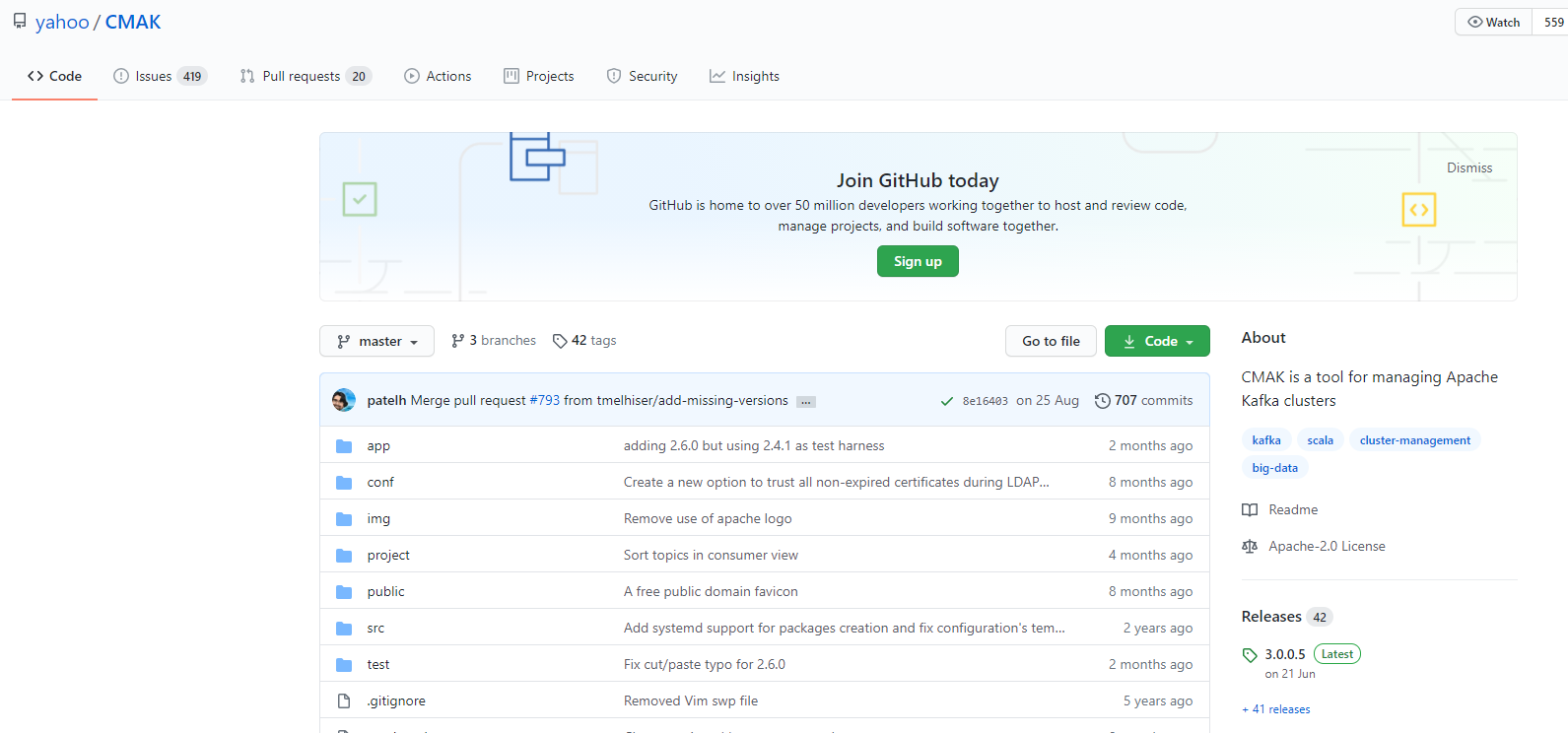Click the kafka topic tag
The width and height of the screenshot is (1568, 733).
click(x=1266, y=440)
